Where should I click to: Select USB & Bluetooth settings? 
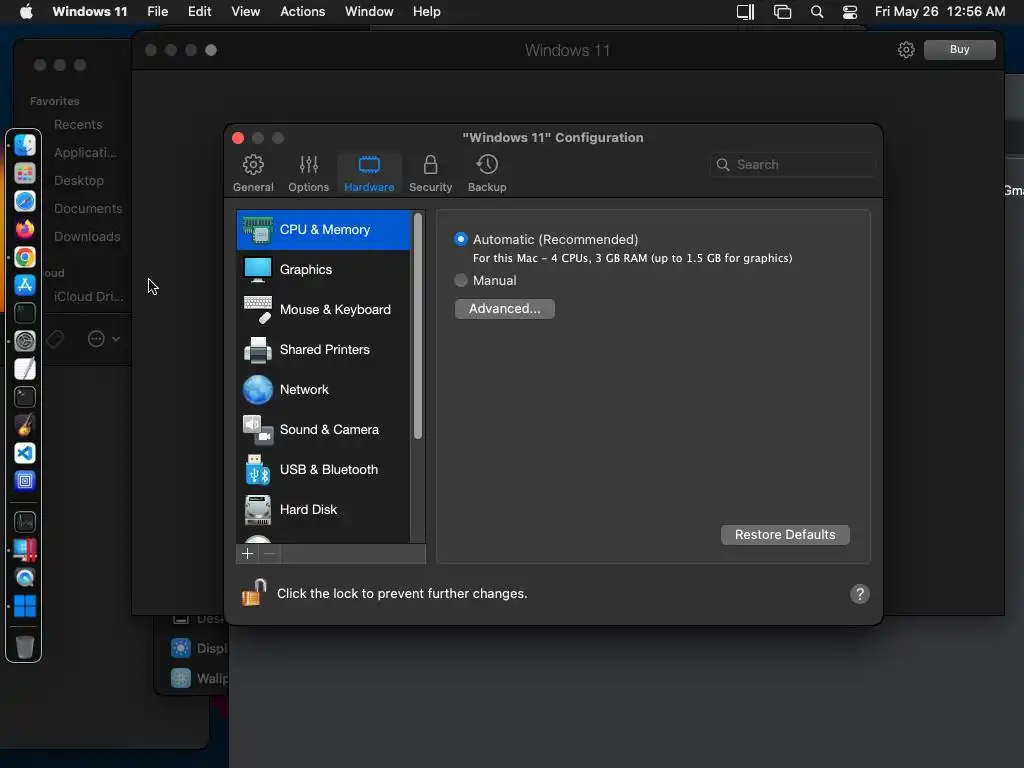pos(323,470)
